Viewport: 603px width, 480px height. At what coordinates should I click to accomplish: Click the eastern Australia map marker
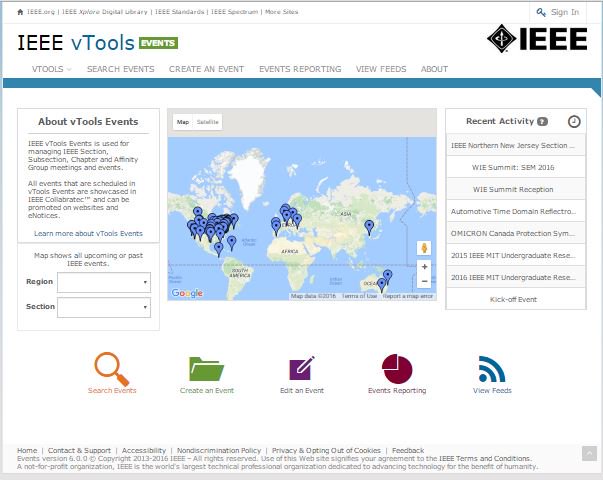(x=388, y=277)
